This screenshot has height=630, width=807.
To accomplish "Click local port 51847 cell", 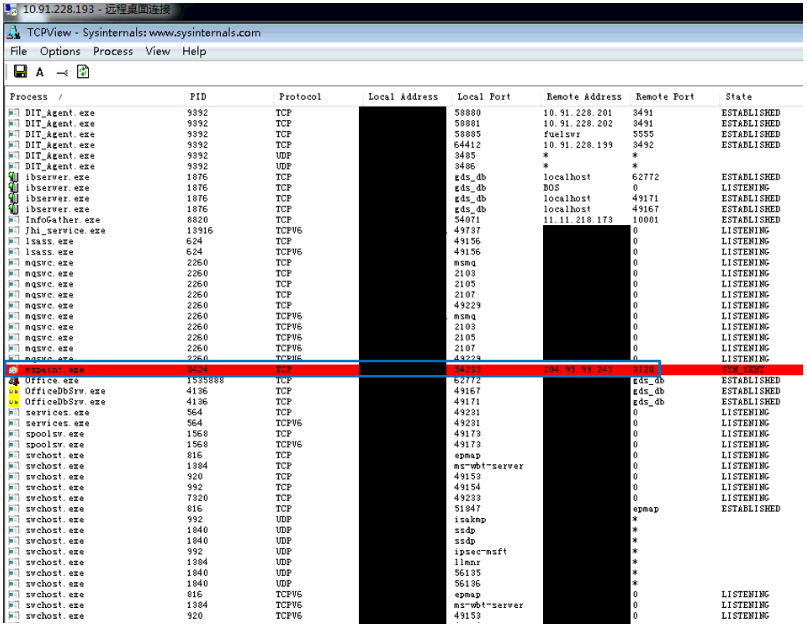I will (467, 509).
